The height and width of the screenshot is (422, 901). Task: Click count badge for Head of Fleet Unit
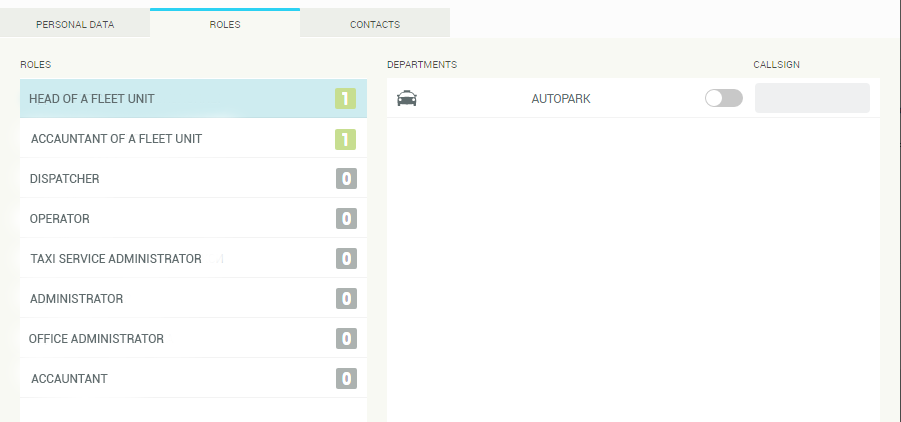coord(345,99)
